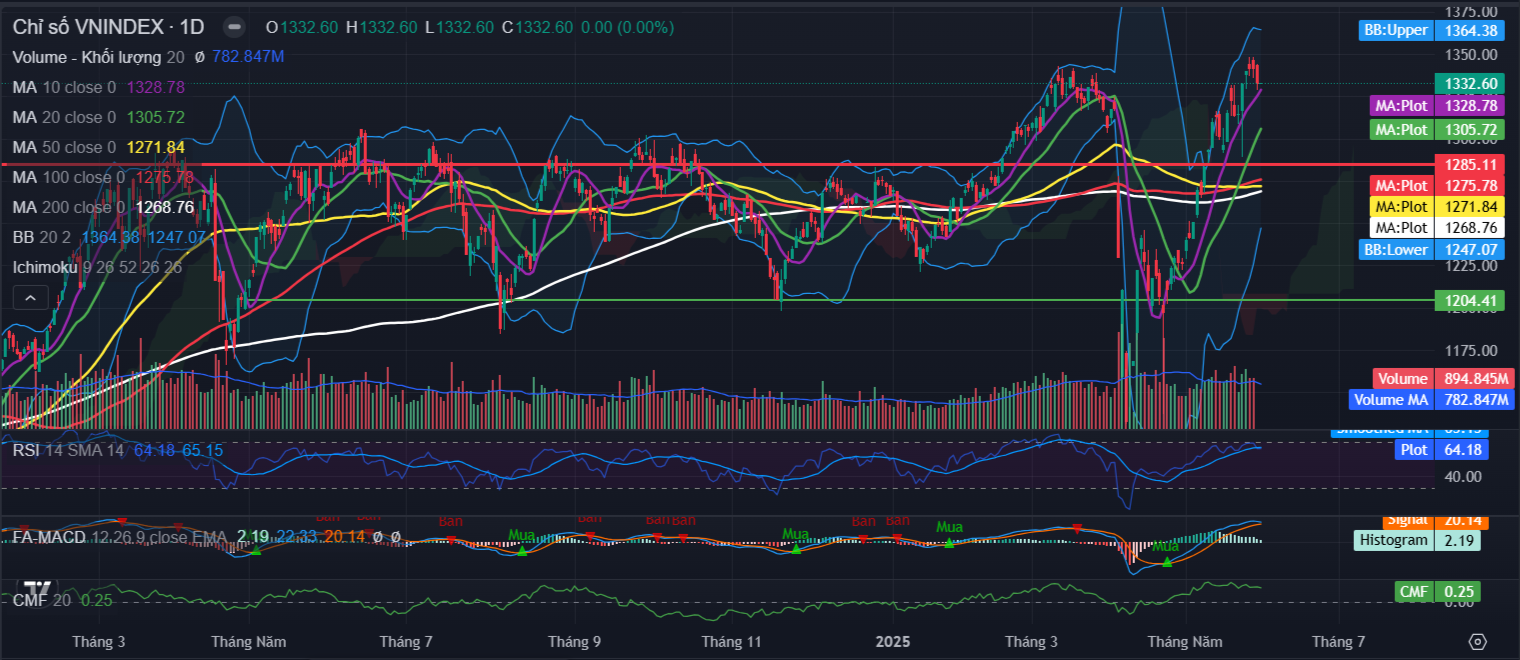The height and width of the screenshot is (660, 1520).
Task: Select the BB 20 2 indicator legend
Action: click(x=42, y=237)
